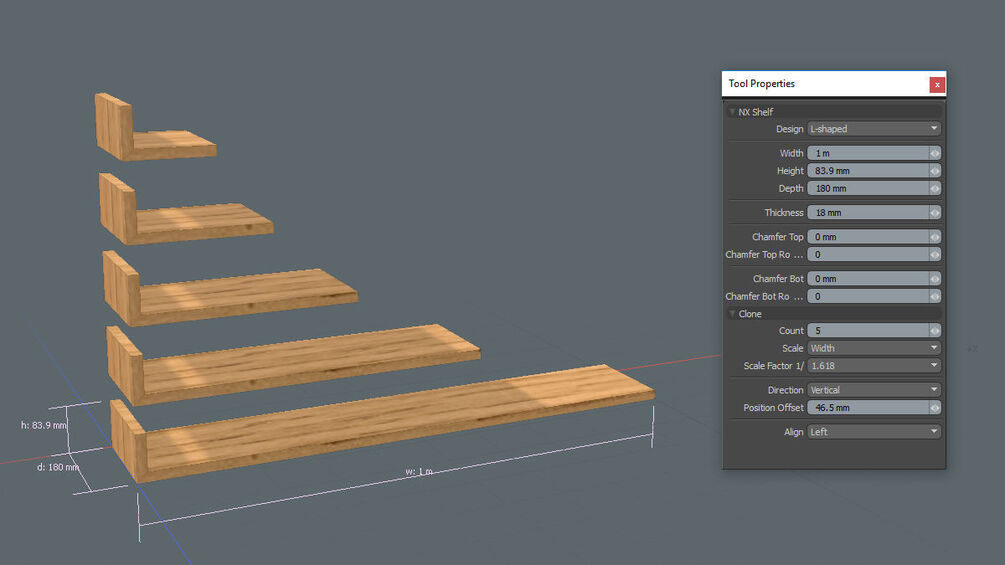
Task: Click the Position Offset stepper icon
Action: coord(935,407)
